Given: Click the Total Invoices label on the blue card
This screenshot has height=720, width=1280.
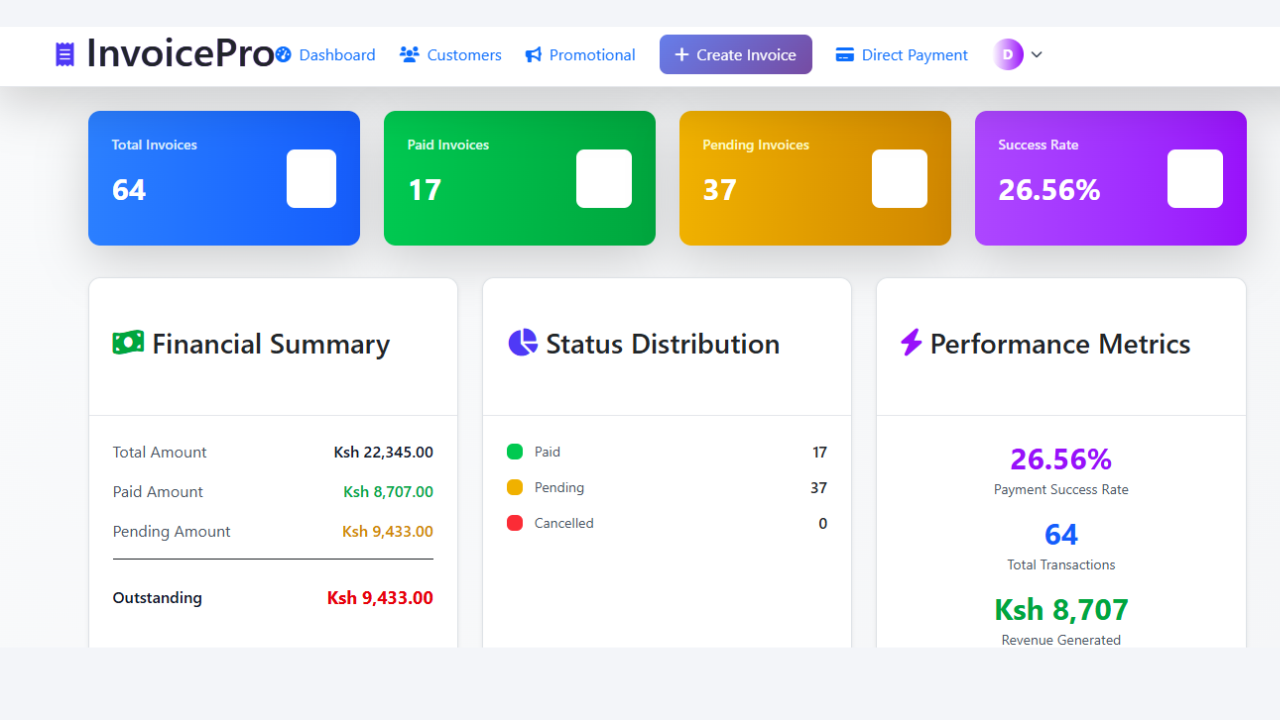Looking at the screenshot, I should (x=154, y=145).
